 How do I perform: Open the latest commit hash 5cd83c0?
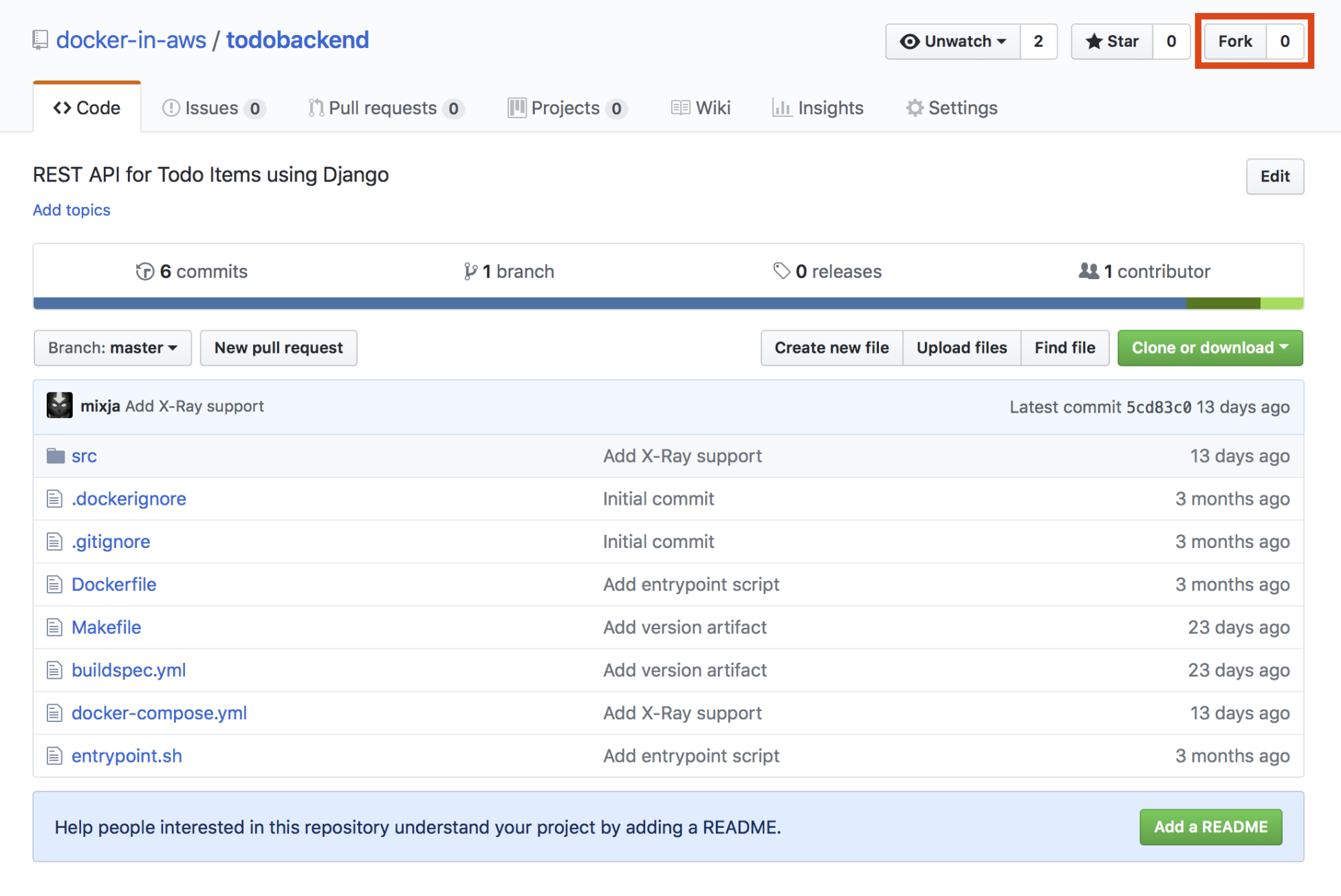click(x=1158, y=407)
